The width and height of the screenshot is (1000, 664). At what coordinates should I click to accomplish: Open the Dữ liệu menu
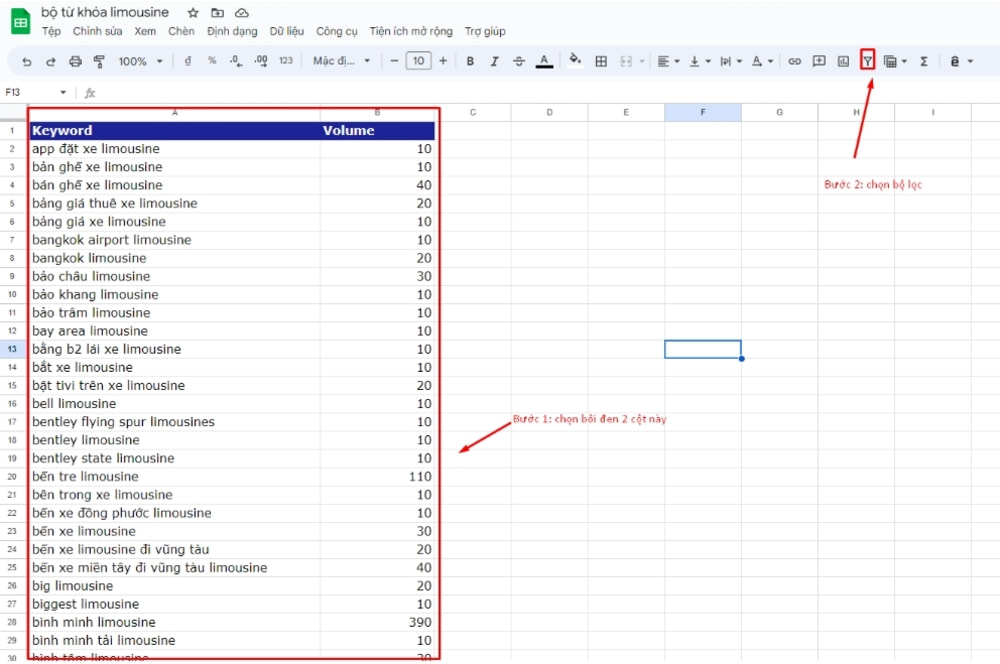click(x=286, y=31)
